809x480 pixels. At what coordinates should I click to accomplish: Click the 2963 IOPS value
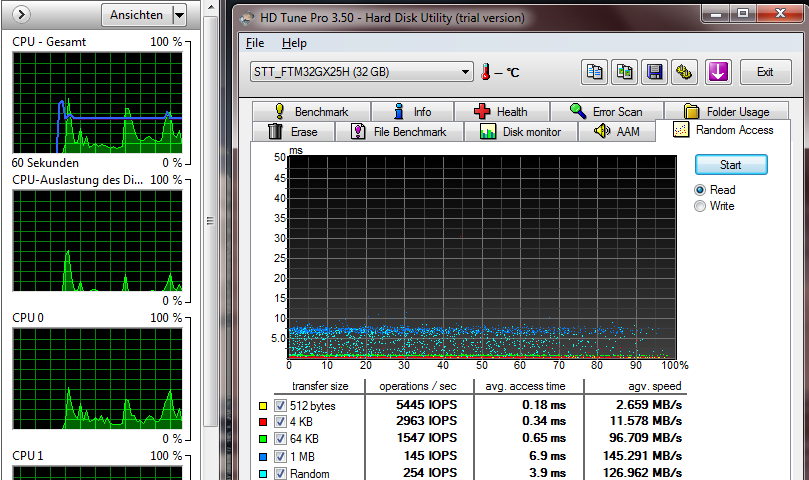[427, 421]
